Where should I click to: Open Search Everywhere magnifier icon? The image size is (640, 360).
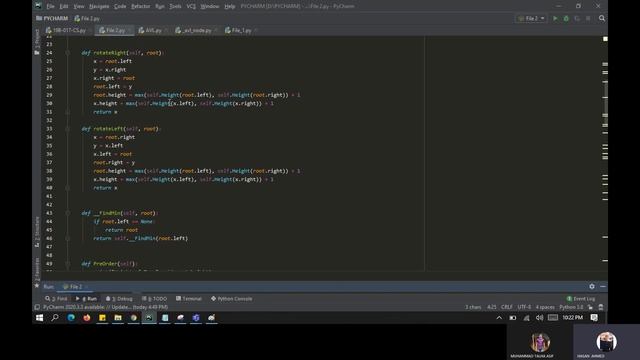pyautogui.click(x=602, y=18)
